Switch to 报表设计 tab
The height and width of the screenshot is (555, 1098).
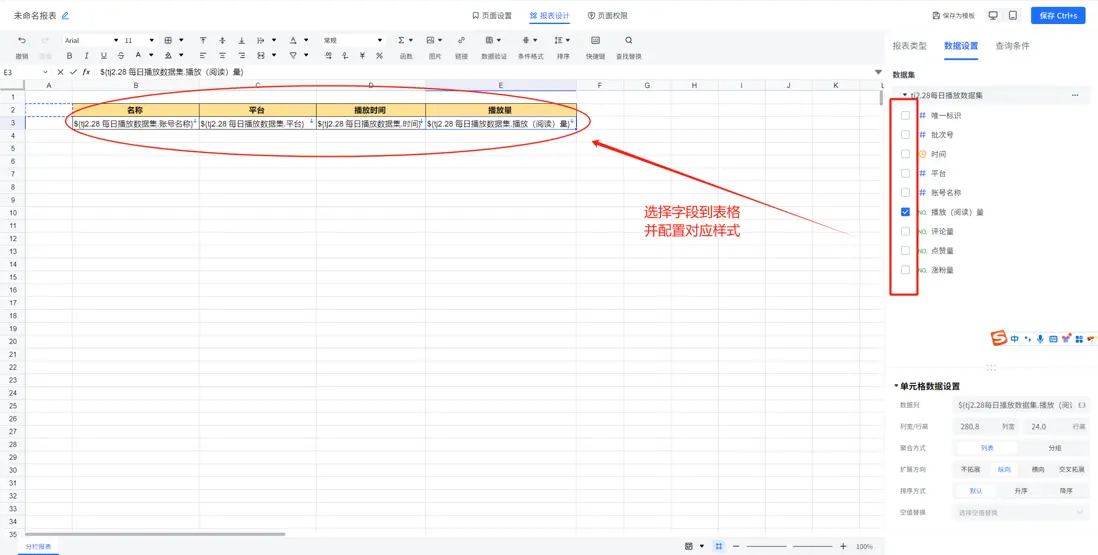[550, 15]
